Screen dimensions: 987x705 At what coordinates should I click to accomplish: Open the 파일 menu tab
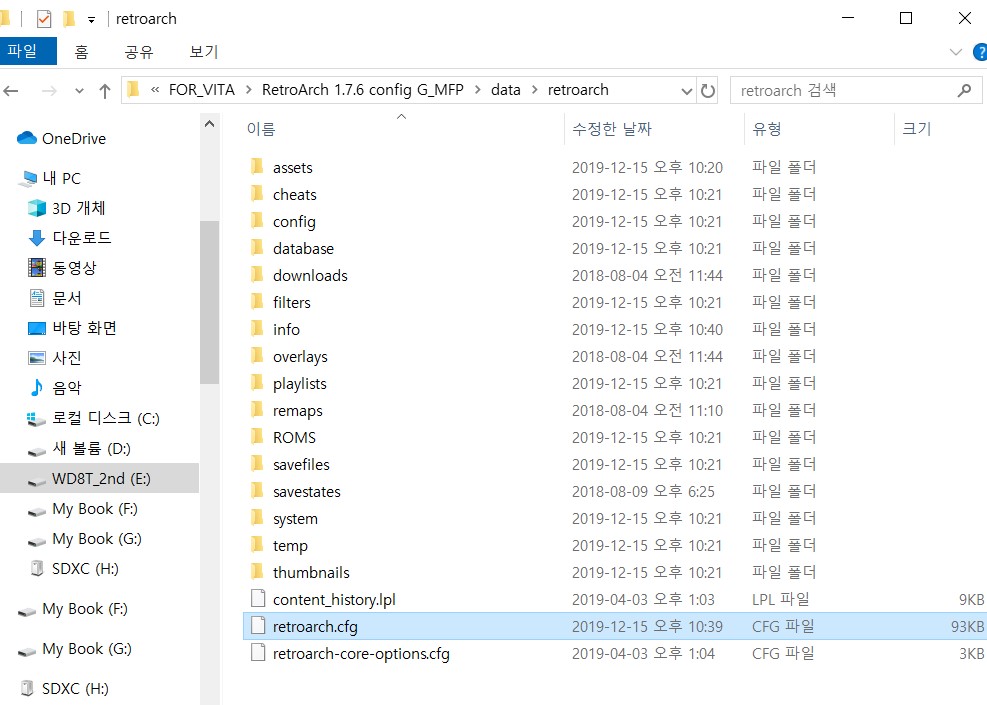point(28,51)
